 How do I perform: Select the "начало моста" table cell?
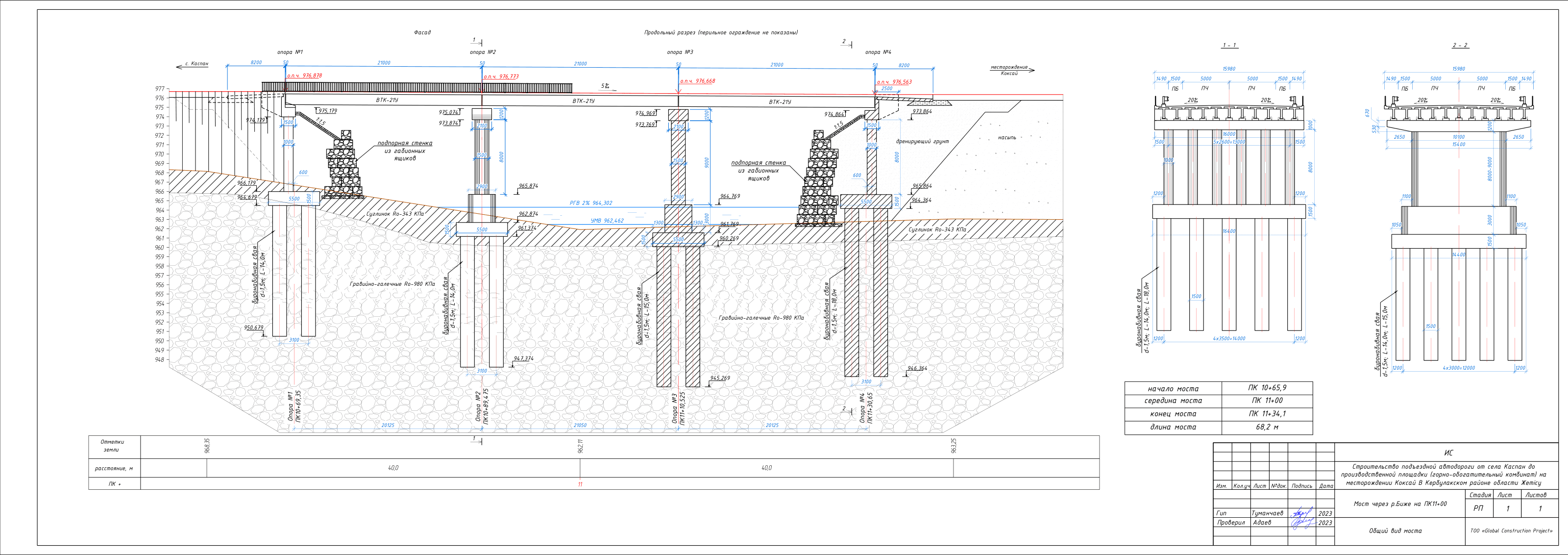coord(1173,389)
